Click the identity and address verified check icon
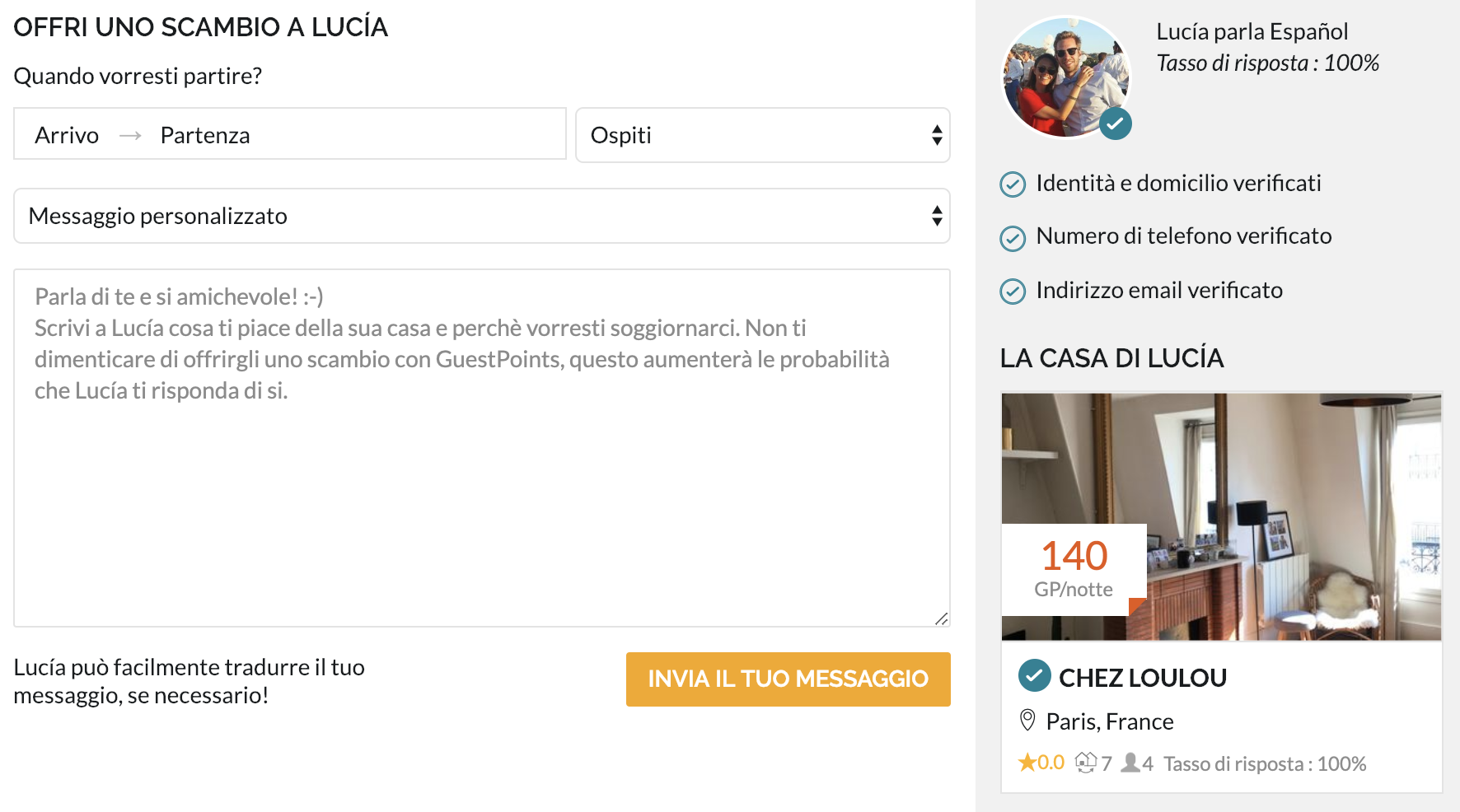The image size is (1460, 812). (x=1013, y=184)
